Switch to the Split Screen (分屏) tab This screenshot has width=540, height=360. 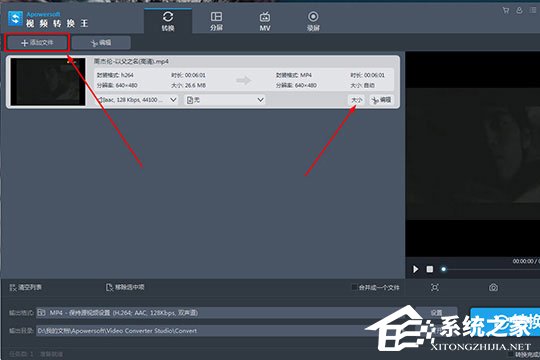click(216, 21)
